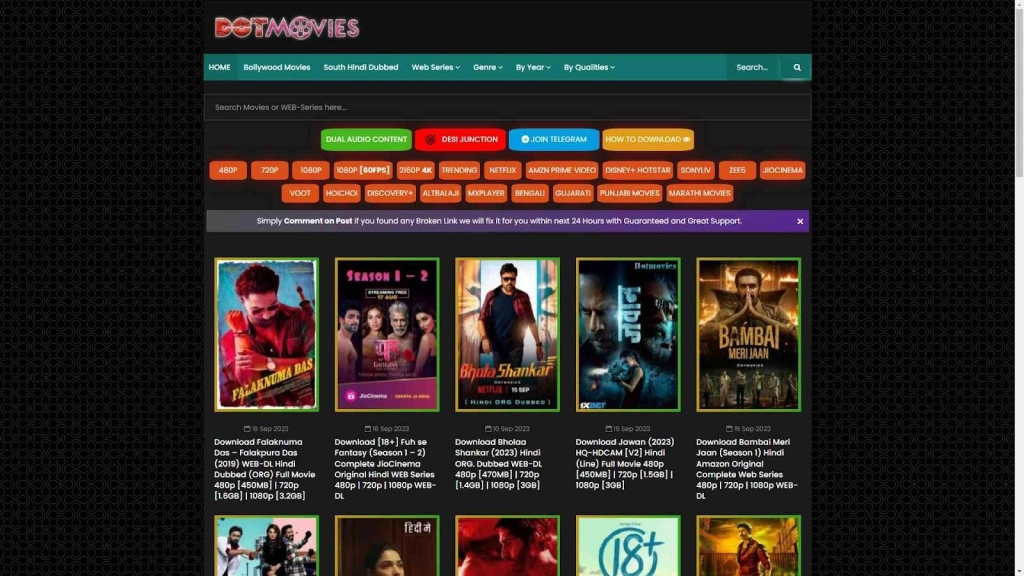Image resolution: width=1024 pixels, height=576 pixels.
Task: Dismiss the broken link notice with the X
Action: [x=799, y=220]
